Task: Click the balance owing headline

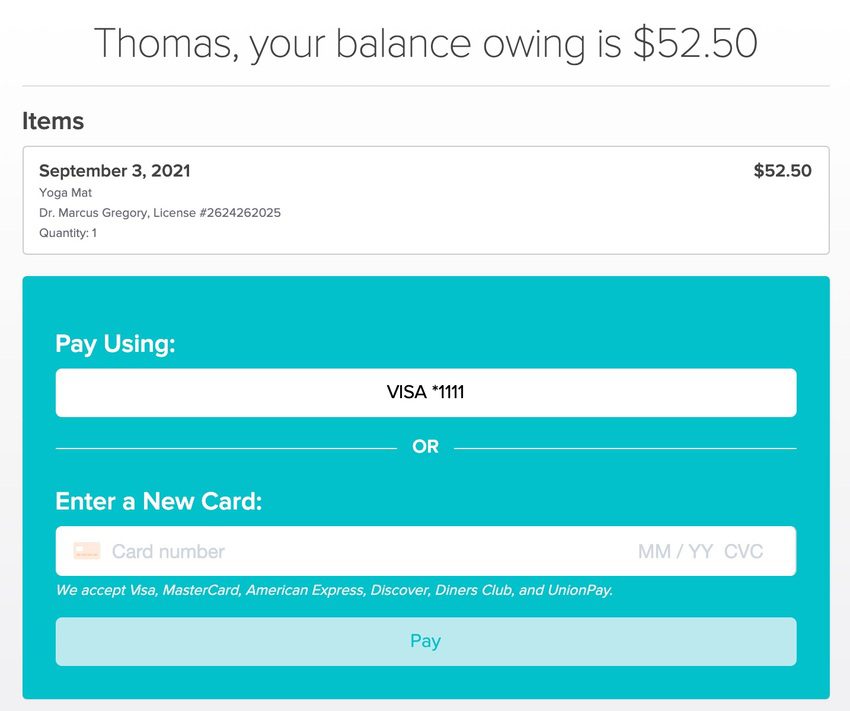Action: (425, 44)
